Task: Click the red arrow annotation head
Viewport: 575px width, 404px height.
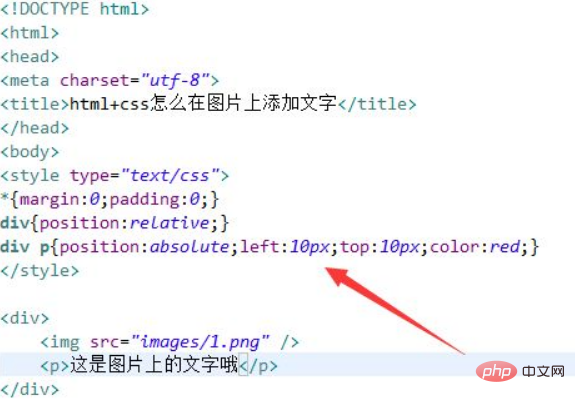Action: (338, 278)
